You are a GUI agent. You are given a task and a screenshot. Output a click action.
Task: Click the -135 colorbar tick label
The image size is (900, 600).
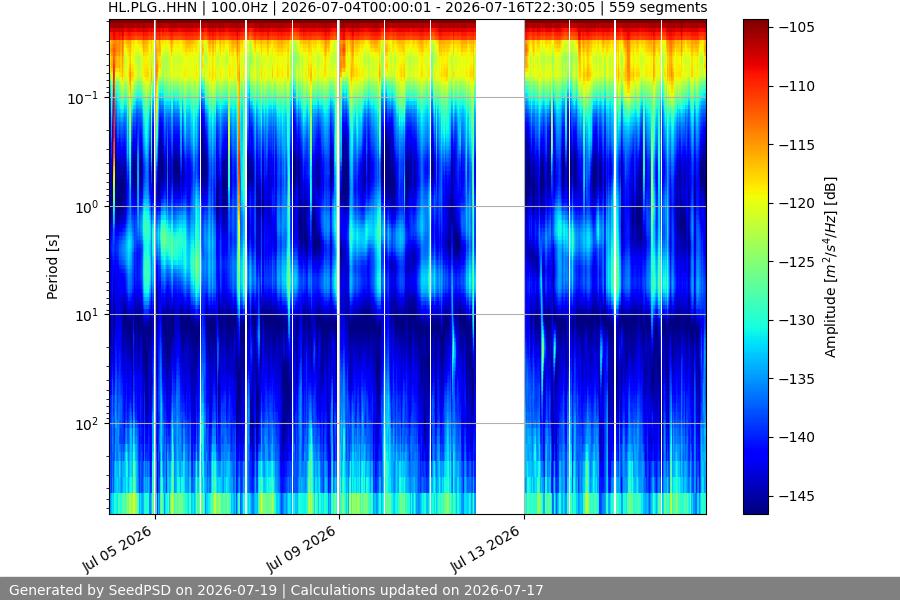click(797, 378)
